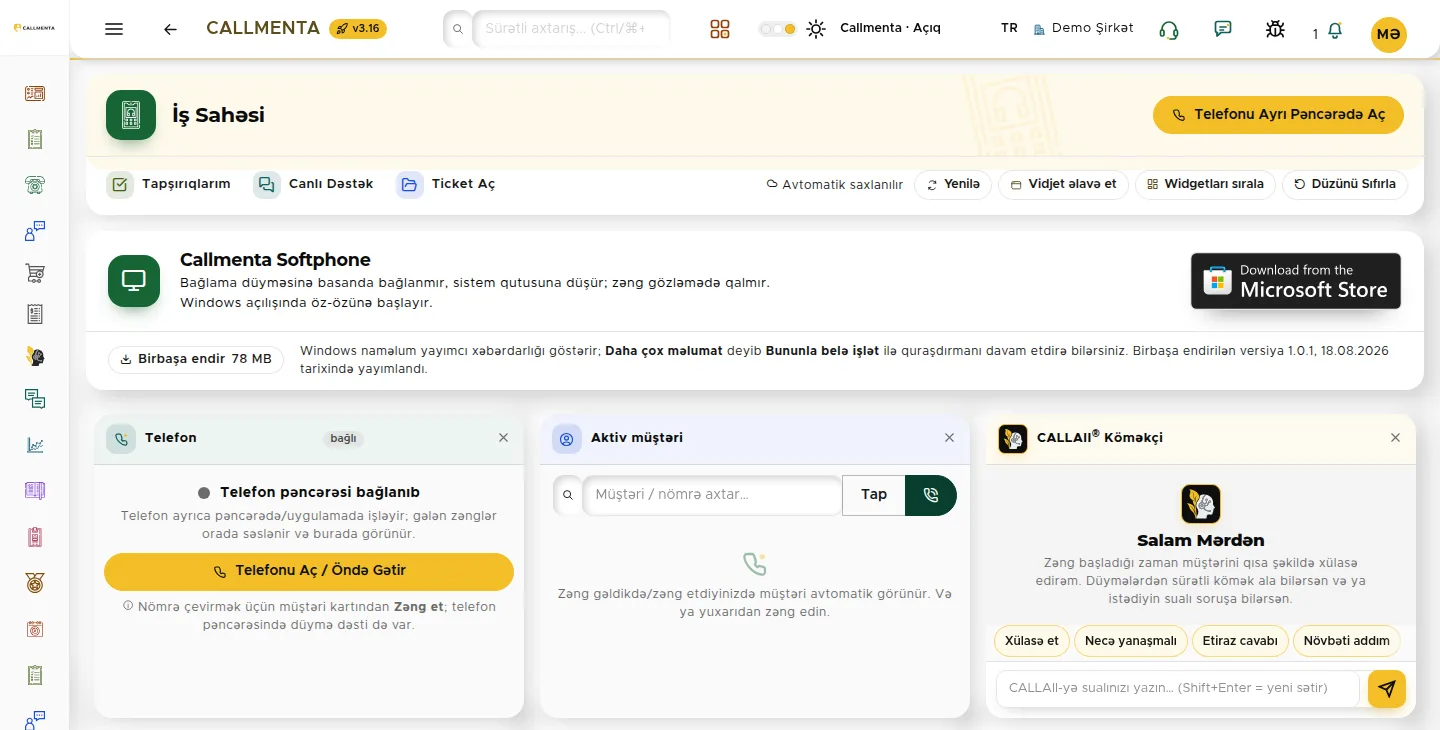Open the chat message icon in header
Viewport: 1440px width, 730px height.
pos(1222,29)
